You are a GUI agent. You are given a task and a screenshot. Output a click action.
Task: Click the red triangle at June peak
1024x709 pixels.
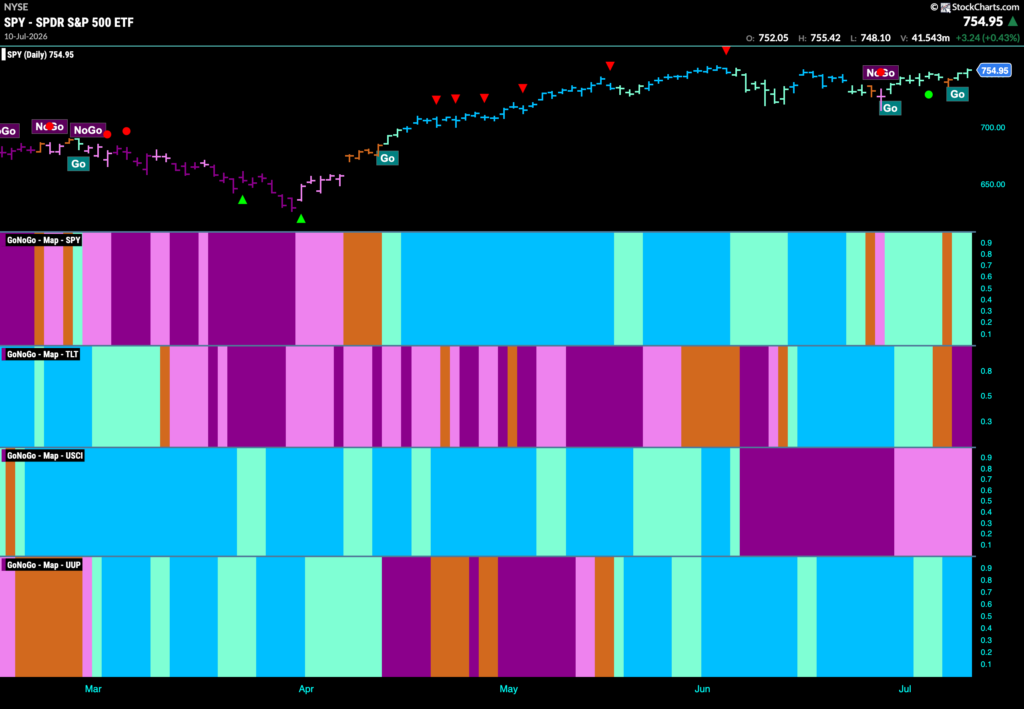pyautogui.click(x=726, y=50)
